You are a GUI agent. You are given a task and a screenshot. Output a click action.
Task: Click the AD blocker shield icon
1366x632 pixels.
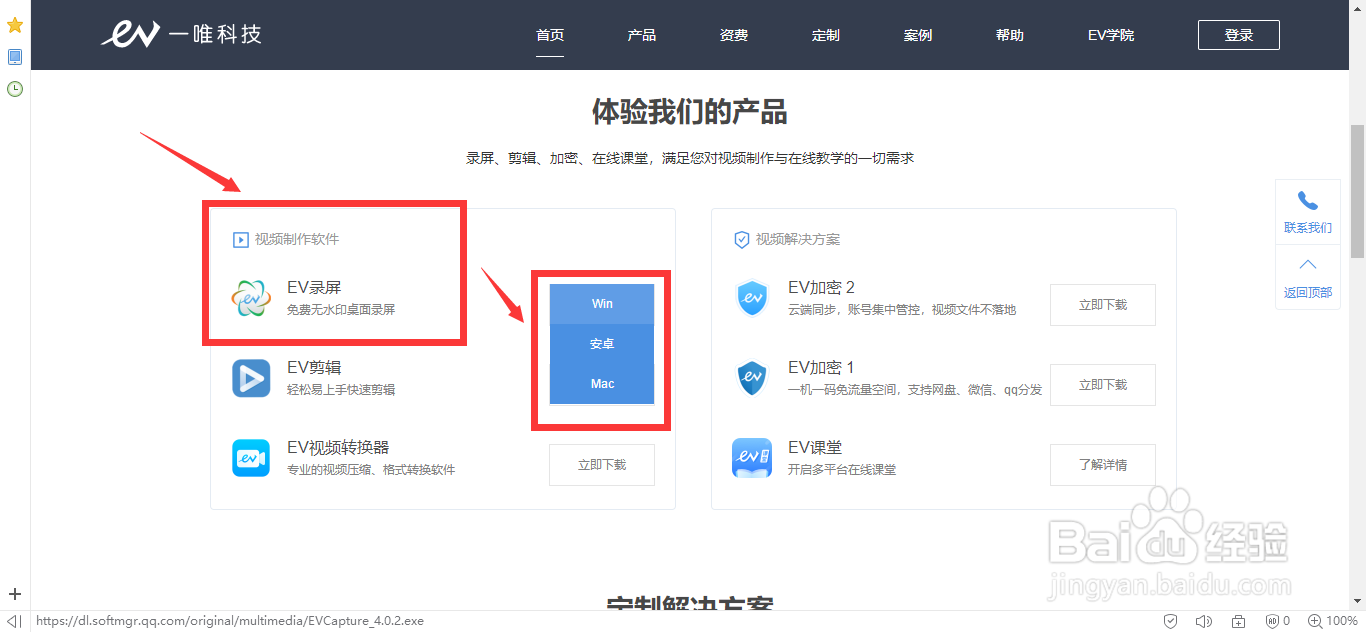(x=1271, y=621)
